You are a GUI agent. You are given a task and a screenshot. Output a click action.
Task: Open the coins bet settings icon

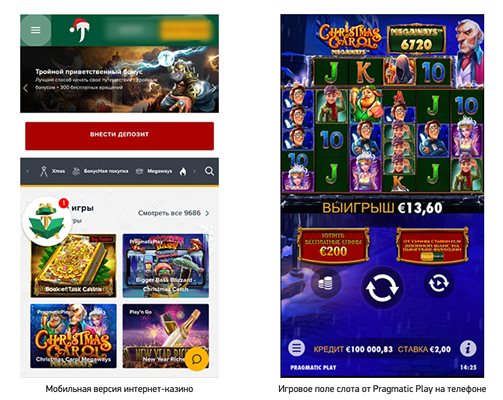(326, 284)
